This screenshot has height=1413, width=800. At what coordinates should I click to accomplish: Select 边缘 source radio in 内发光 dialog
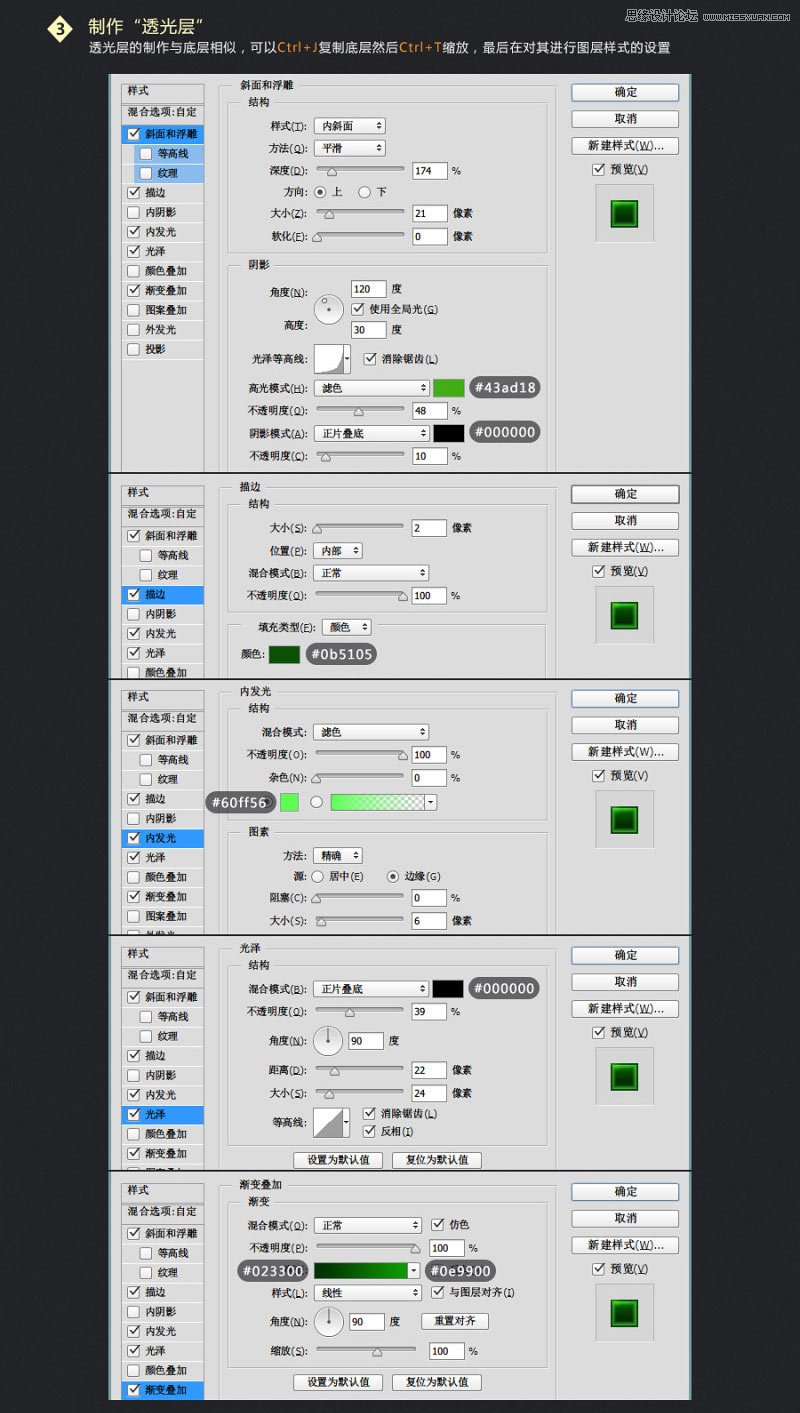(393, 876)
